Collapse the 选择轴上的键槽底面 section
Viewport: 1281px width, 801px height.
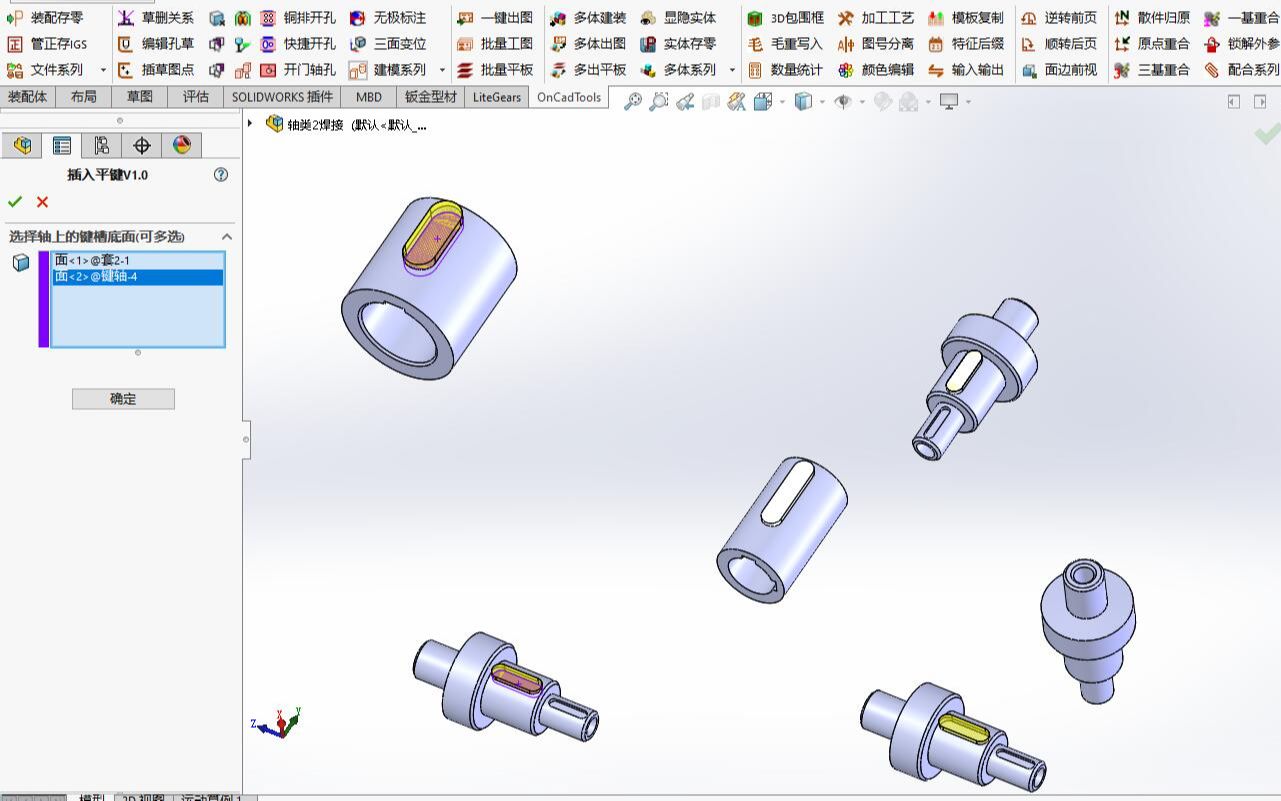pyautogui.click(x=227, y=237)
